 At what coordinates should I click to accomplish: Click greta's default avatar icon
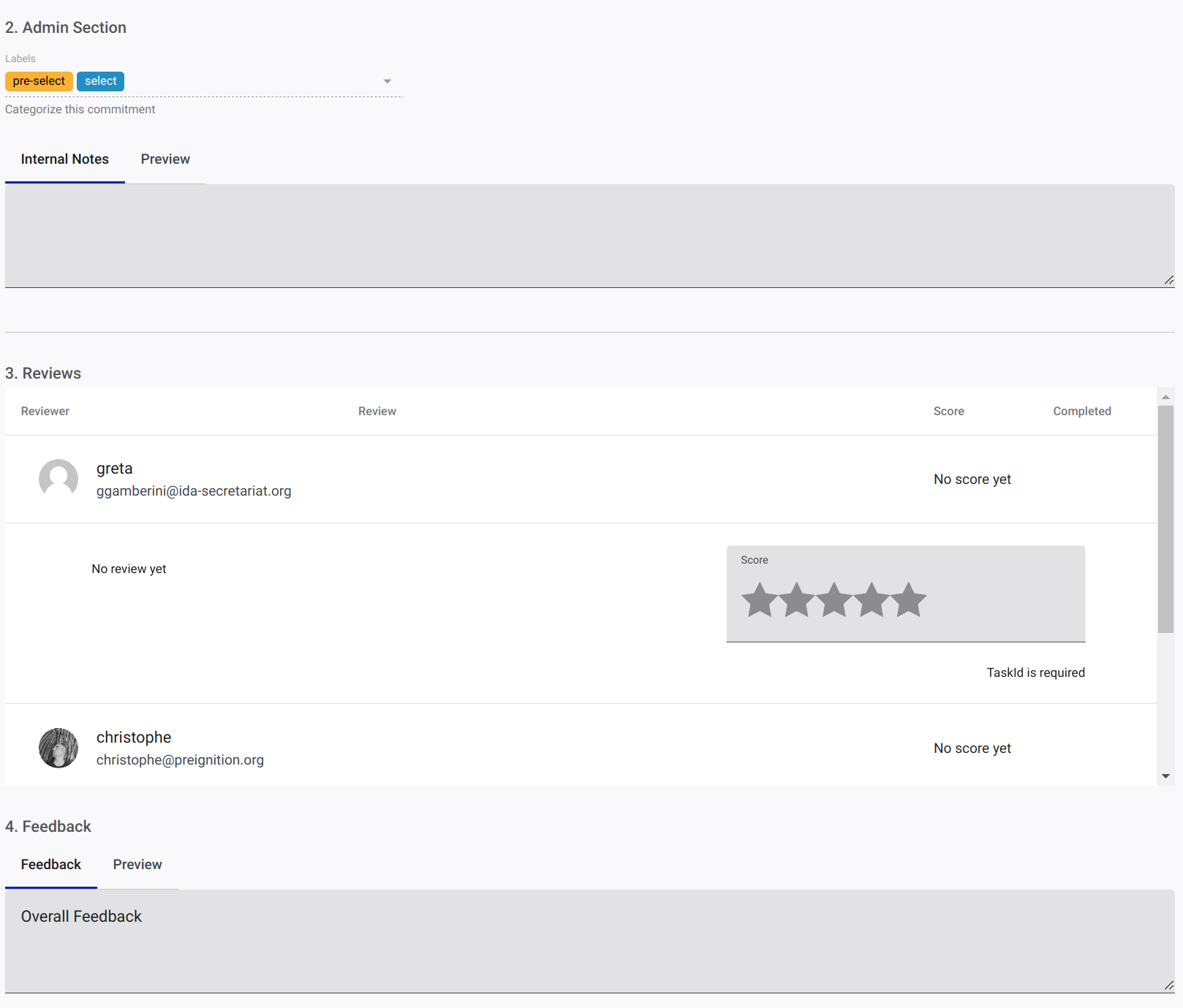pyautogui.click(x=58, y=479)
